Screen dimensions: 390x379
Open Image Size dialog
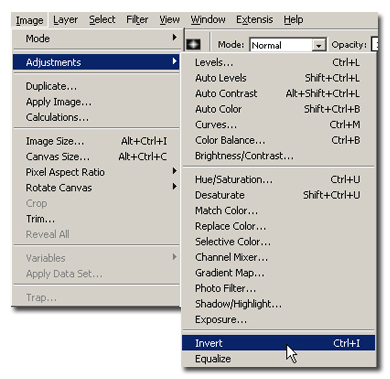(97, 141)
